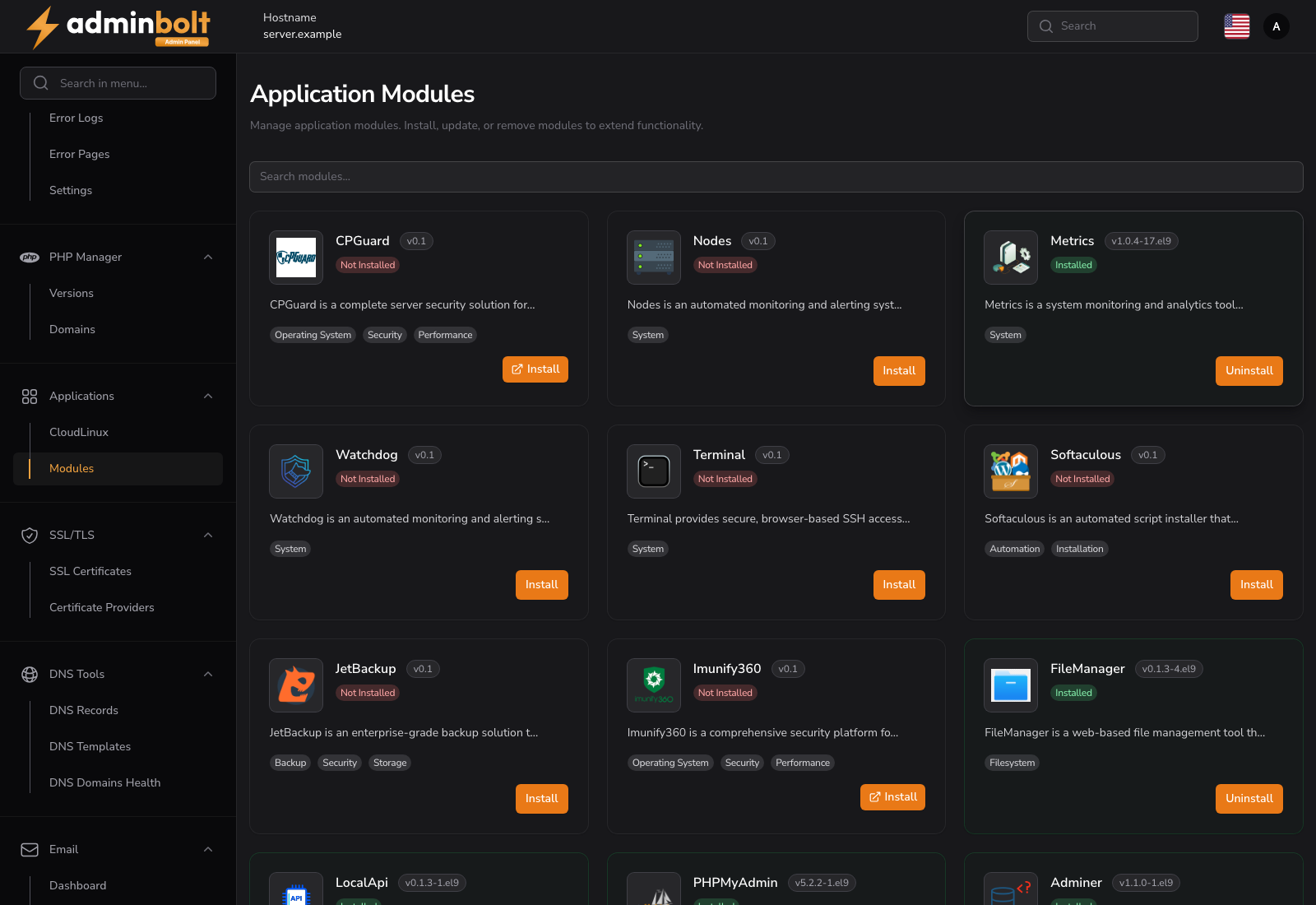Click the adminbolt logo

pos(118,27)
